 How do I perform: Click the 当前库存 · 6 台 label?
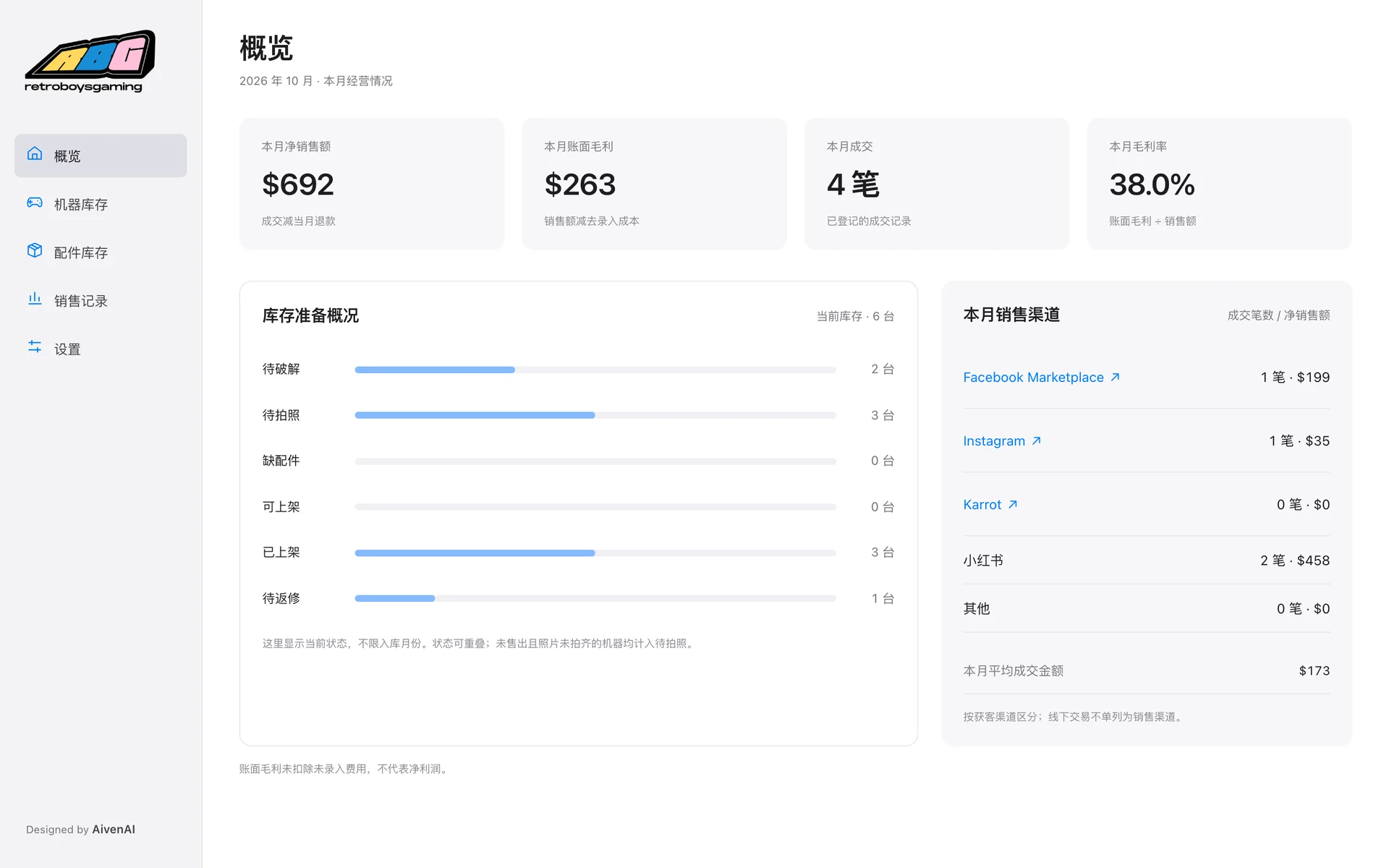pyautogui.click(x=856, y=316)
